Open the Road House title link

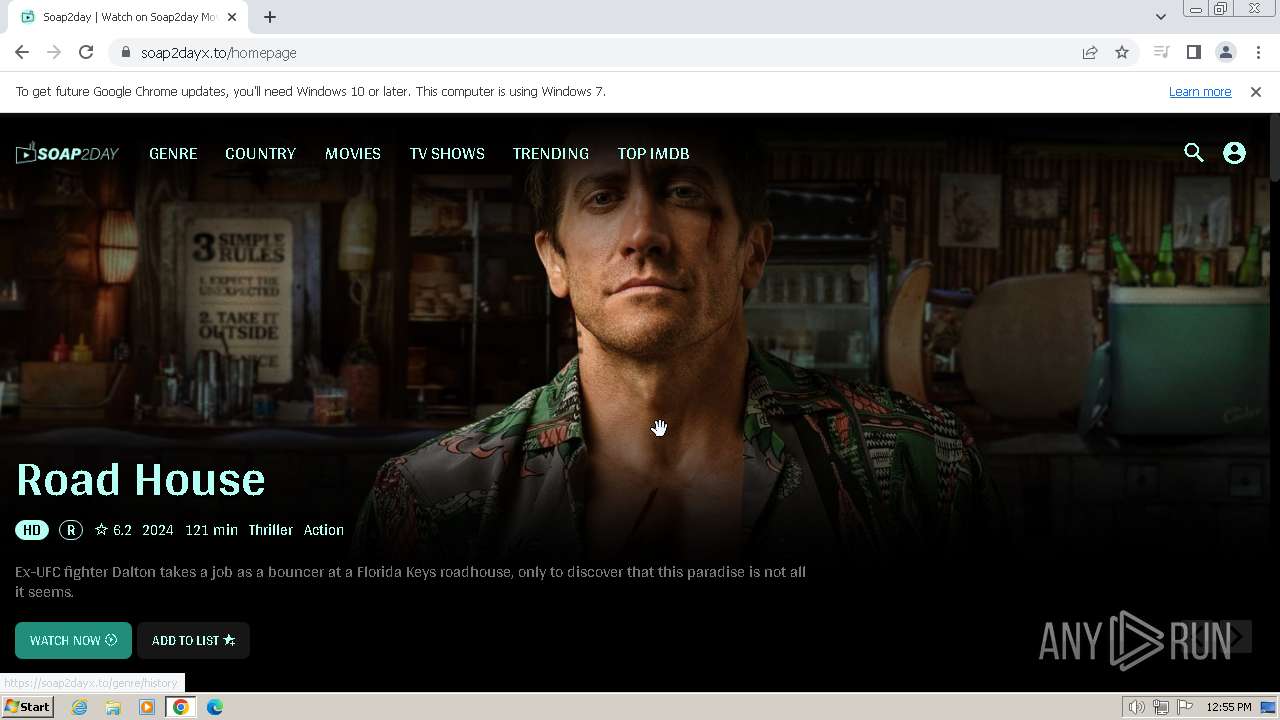point(141,480)
